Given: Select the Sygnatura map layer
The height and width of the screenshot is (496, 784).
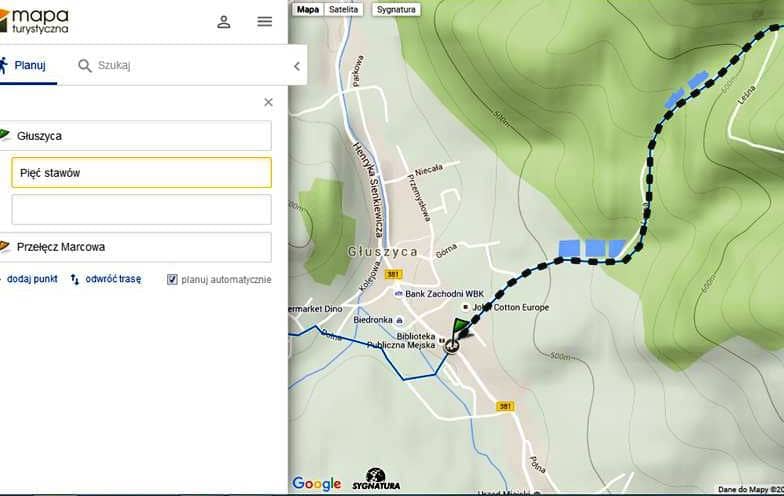Looking at the screenshot, I should [x=396, y=9].
